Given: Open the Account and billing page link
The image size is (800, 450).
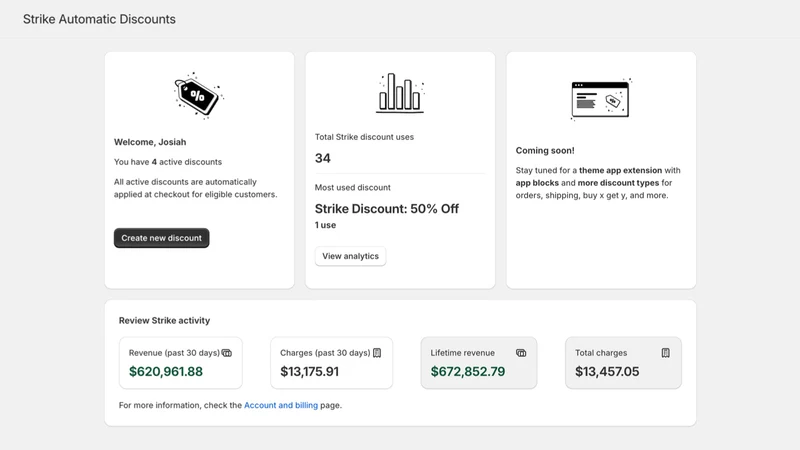Looking at the screenshot, I should [281, 405].
